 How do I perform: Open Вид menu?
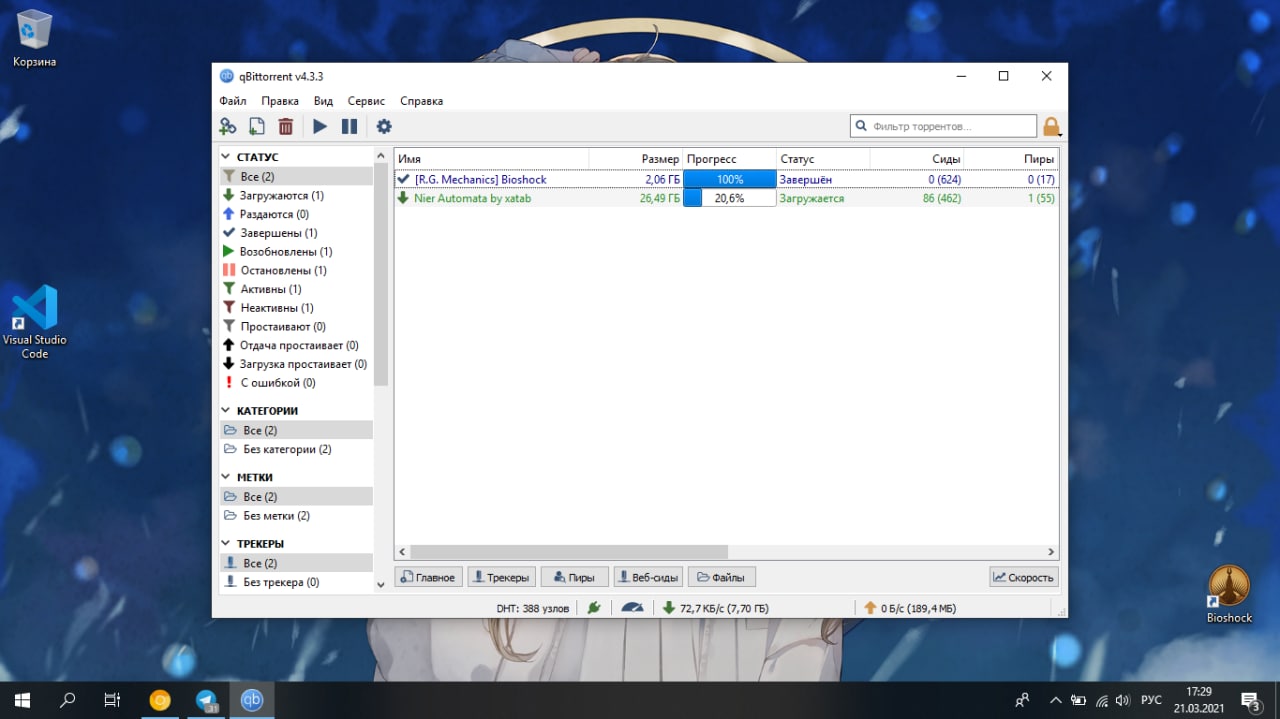(x=323, y=101)
